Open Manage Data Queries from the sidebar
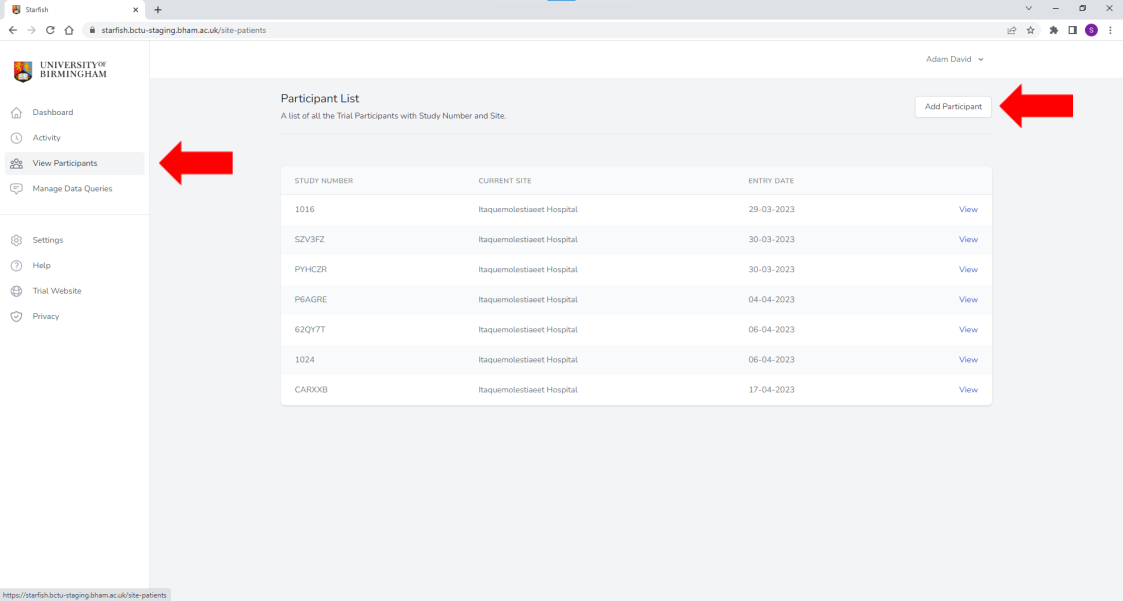Image resolution: width=1123 pixels, height=601 pixels. tap(72, 189)
